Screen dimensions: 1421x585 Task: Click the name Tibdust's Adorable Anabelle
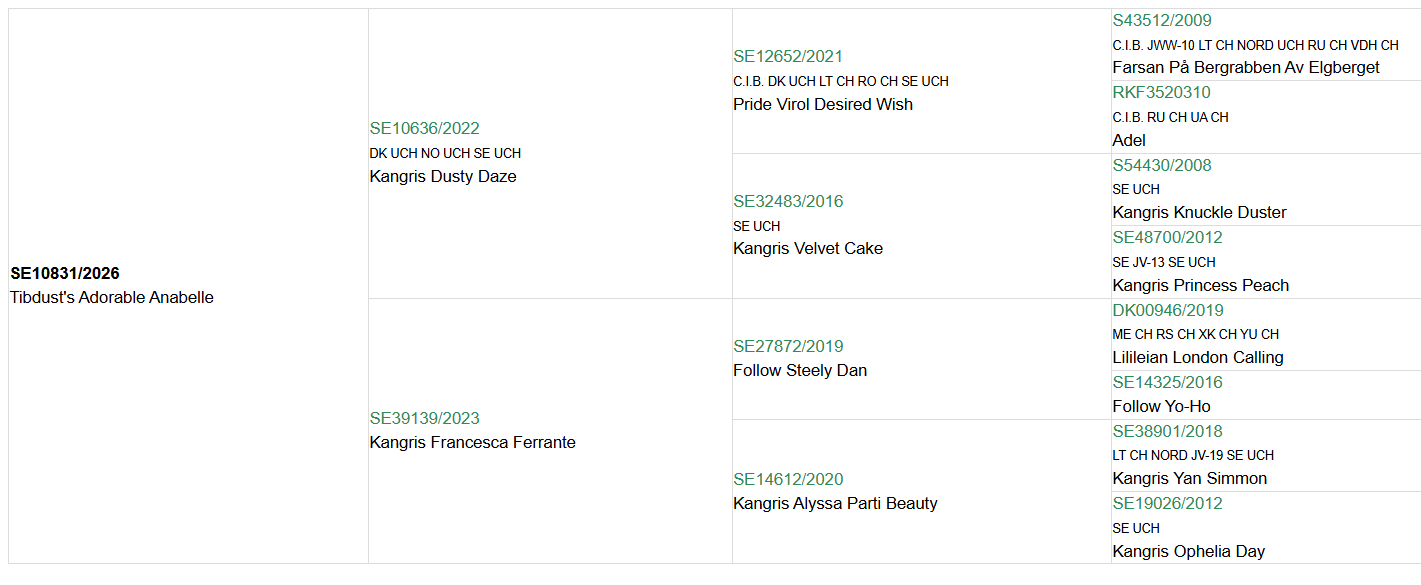coord(112,297)
